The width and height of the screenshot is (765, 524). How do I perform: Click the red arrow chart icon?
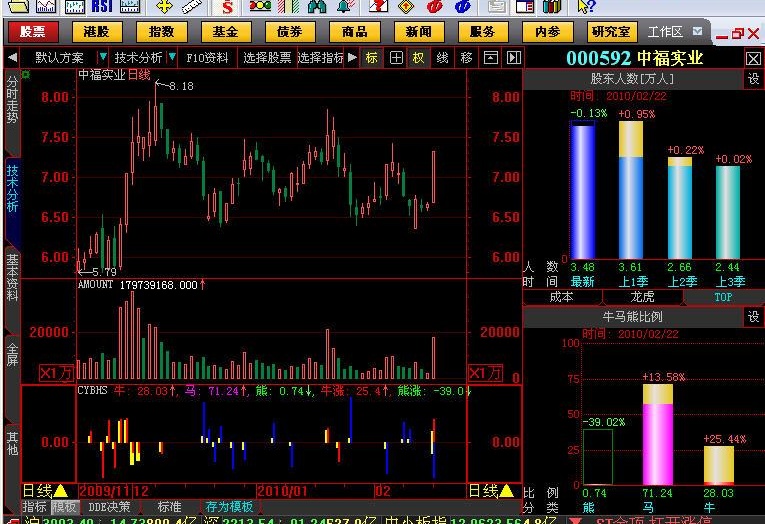coord(378,6)
